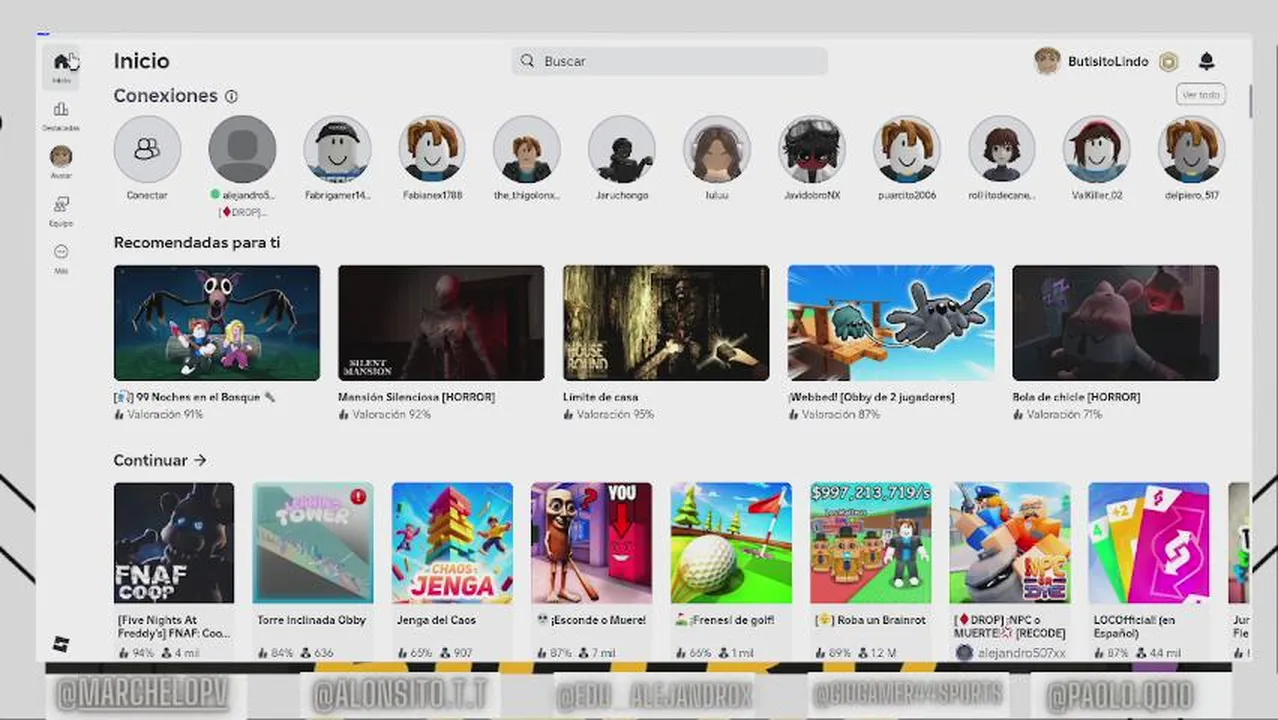Open friend delpiero_517 avatar

[1192, 149]
